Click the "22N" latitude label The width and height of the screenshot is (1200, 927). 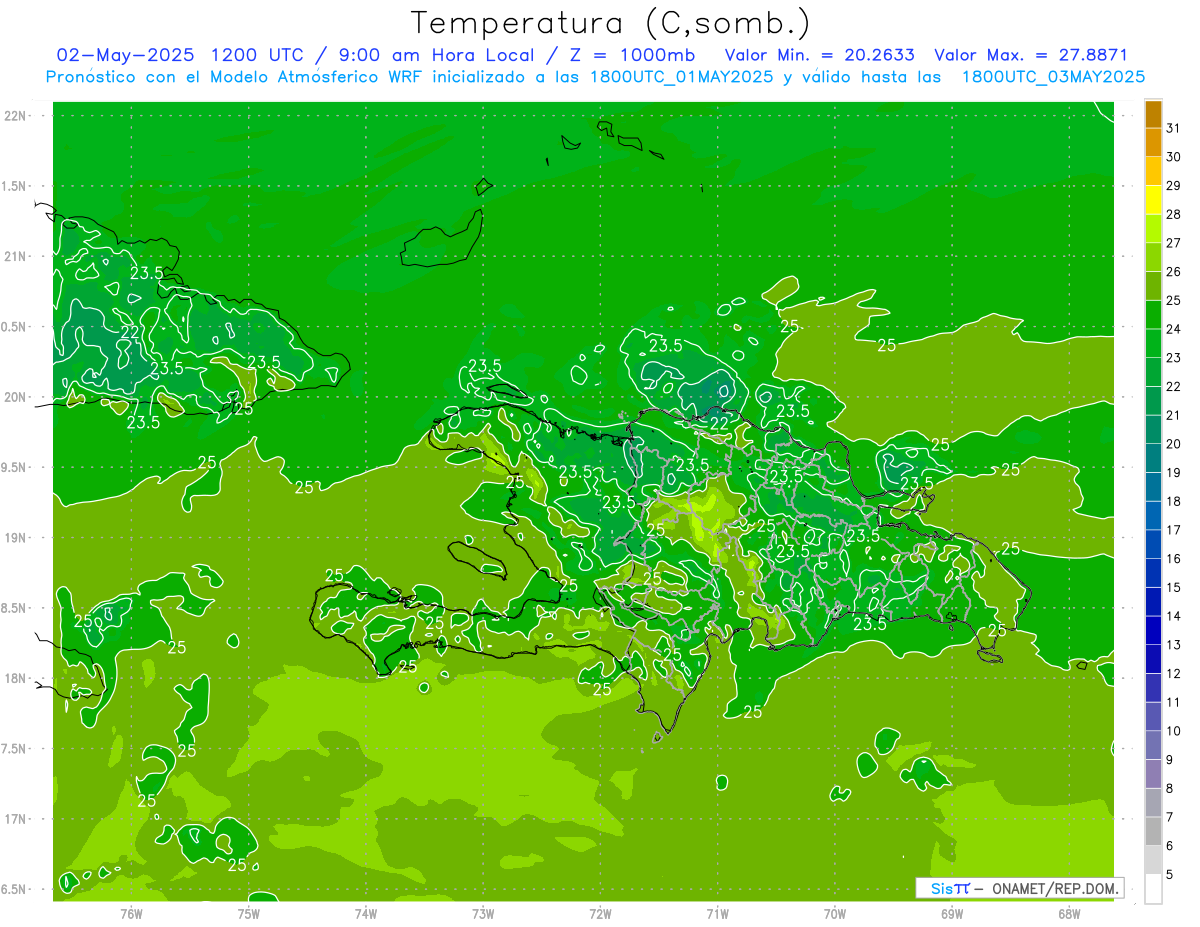(x=15, y=116)
